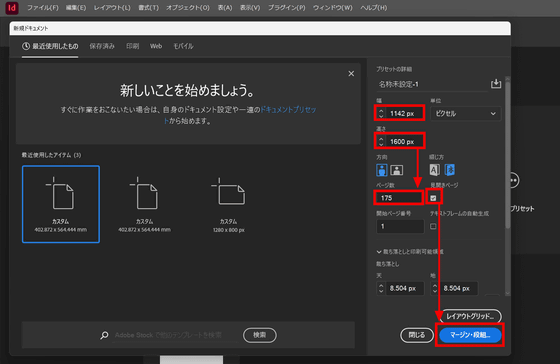Click the レイアウトグリッド... button
The height and width of the screenshot is (364, 560).
coord(470,316)
